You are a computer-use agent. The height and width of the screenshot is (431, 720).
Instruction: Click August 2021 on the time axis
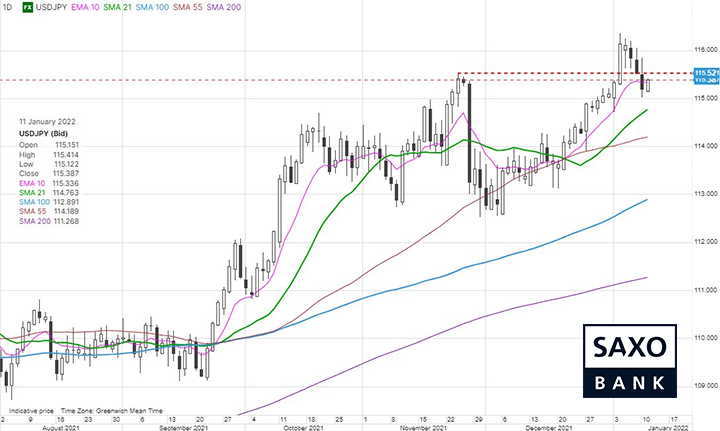56,427
